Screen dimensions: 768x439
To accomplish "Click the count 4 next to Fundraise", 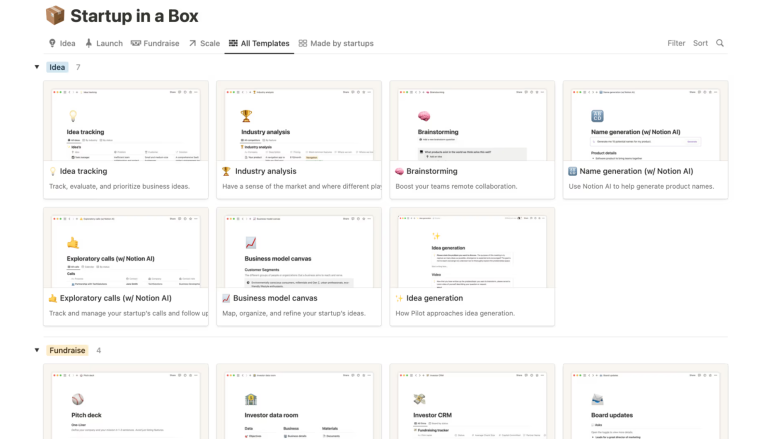I will (98, 350).
